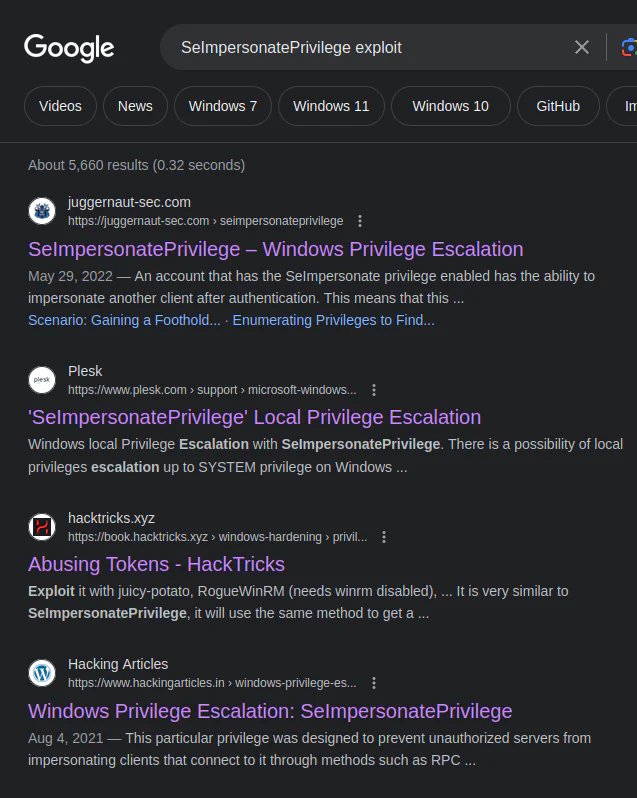This screenshot has height=798, width=637.
Task: Open more options for Hacking Articles result
Action: (x=374, y=683)
